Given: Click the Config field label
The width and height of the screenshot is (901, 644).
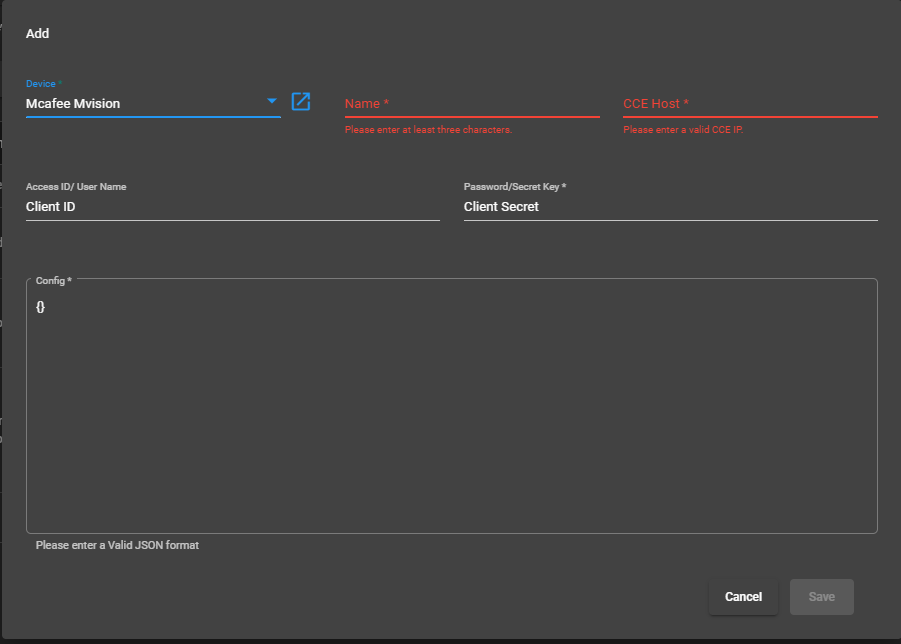Looking at the screenshot, I should coord(52,280).
